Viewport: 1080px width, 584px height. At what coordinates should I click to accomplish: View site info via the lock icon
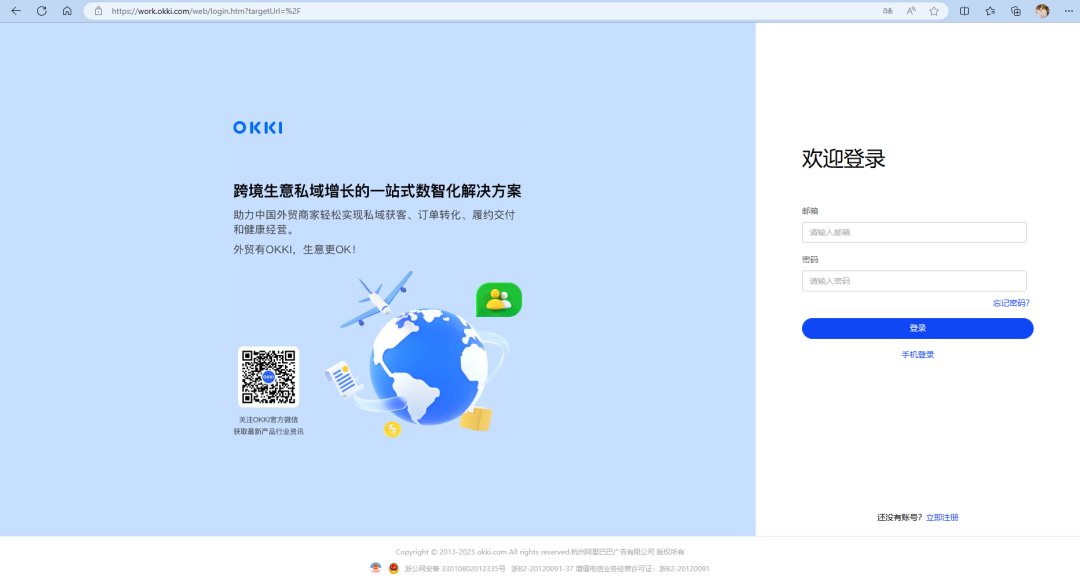98,11
